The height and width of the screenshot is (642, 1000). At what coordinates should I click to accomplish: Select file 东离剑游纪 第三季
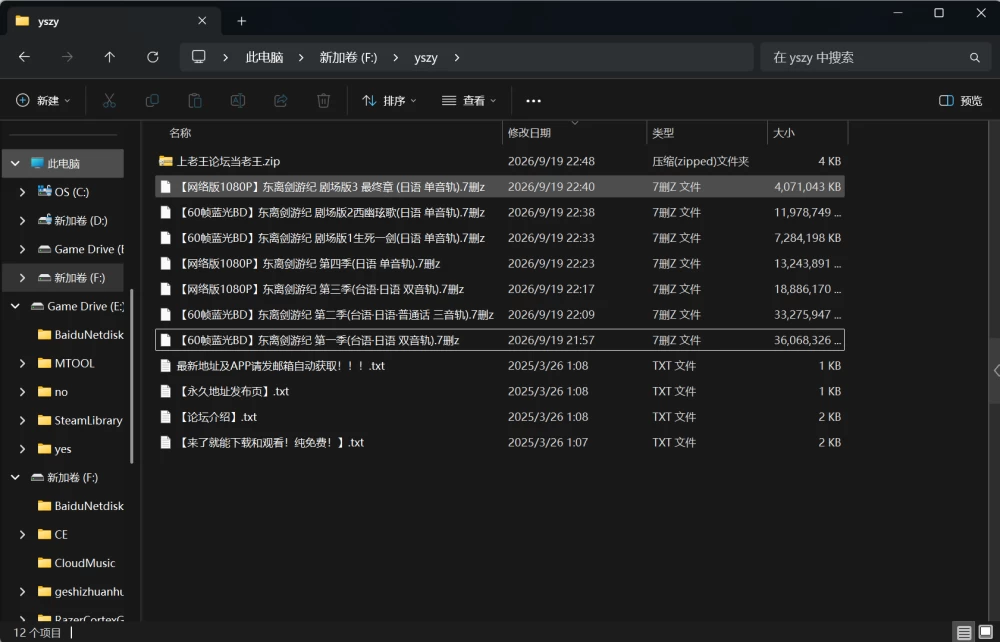point(500,289)
